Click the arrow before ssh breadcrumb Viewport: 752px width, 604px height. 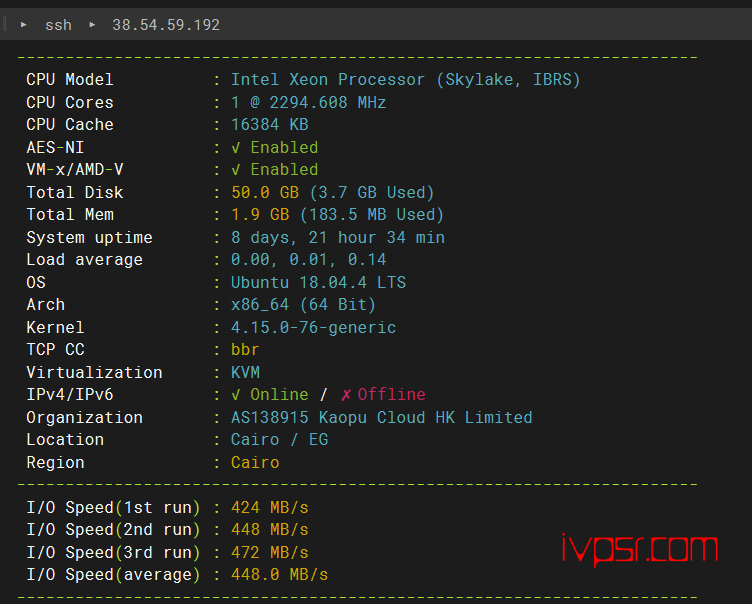[24, 24]
